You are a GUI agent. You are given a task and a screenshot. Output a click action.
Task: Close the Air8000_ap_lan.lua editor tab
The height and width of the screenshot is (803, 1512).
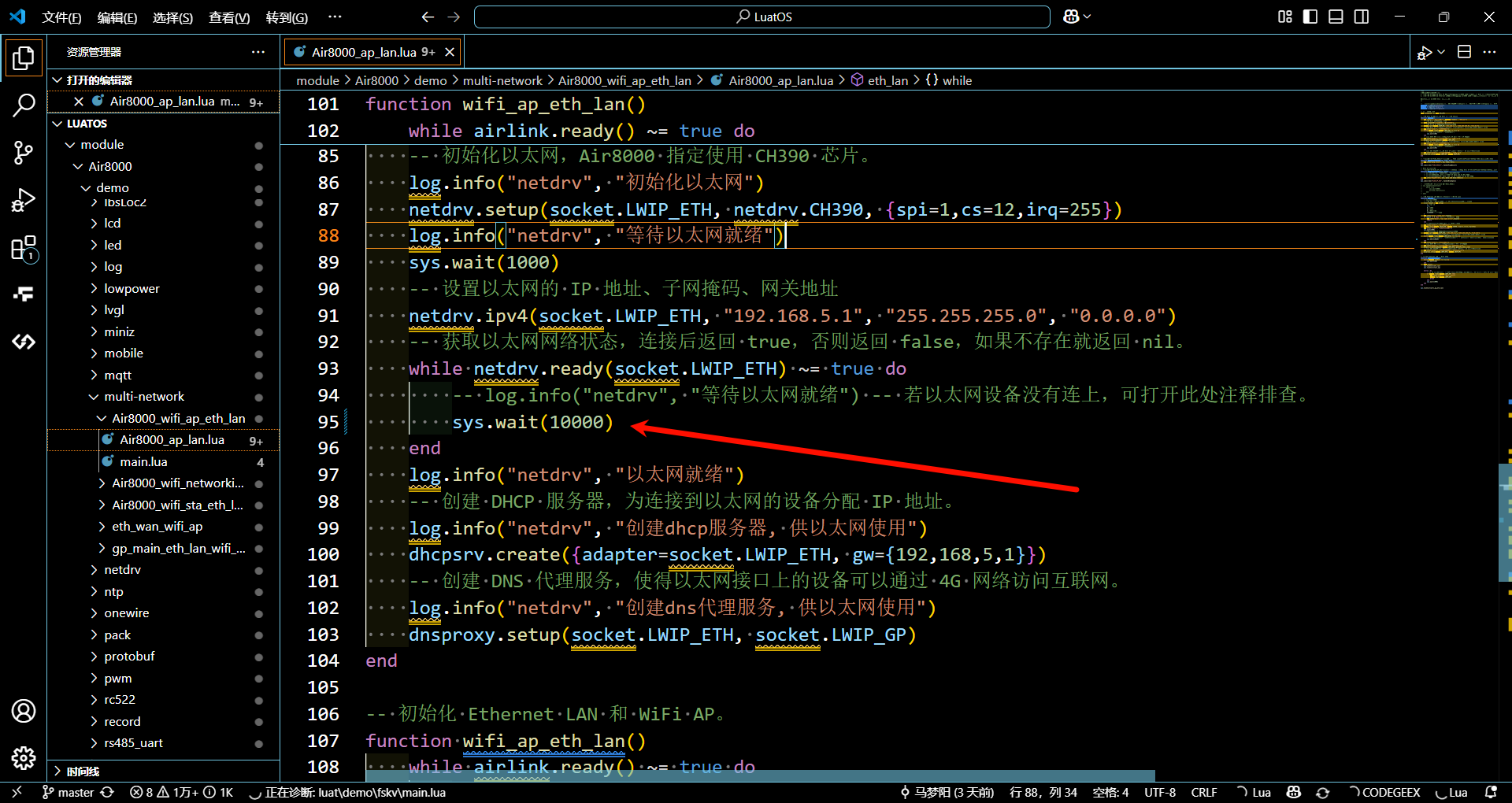click(x=450, y=52)
